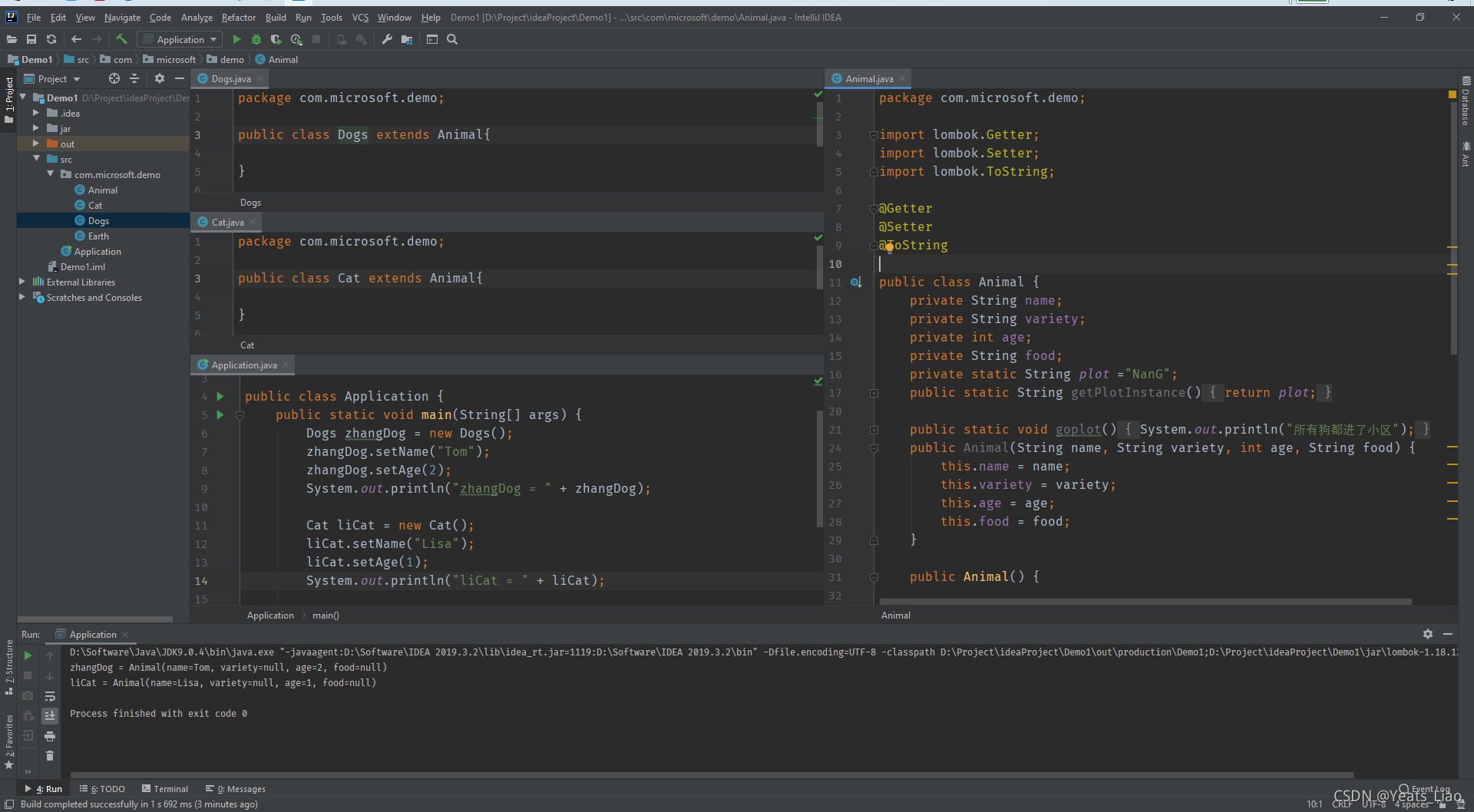The height and width of the screenshot is (812, 1474).
Task: Click the Save All floppy disk icon
Action: [31, 39]
